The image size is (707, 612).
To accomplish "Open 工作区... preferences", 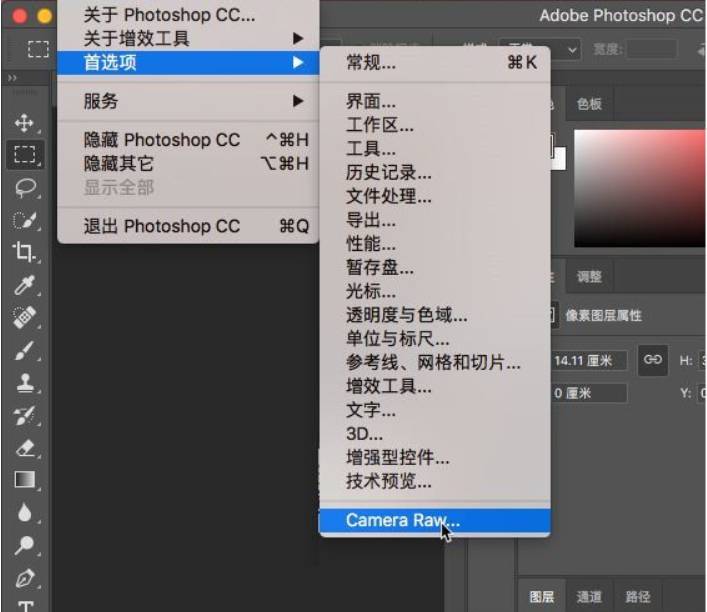I will [x=435, y=124].
